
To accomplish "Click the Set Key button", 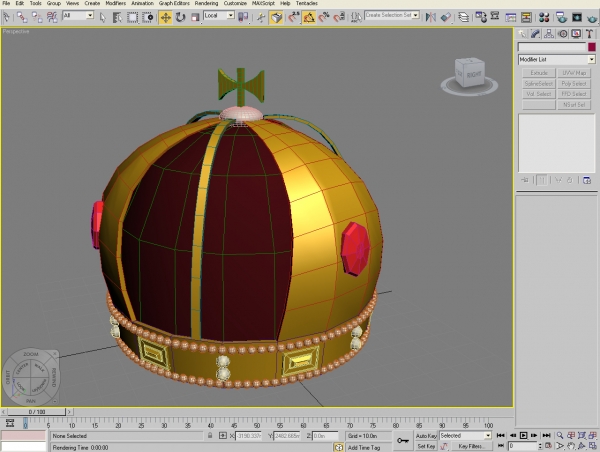I will pos(426,446).
